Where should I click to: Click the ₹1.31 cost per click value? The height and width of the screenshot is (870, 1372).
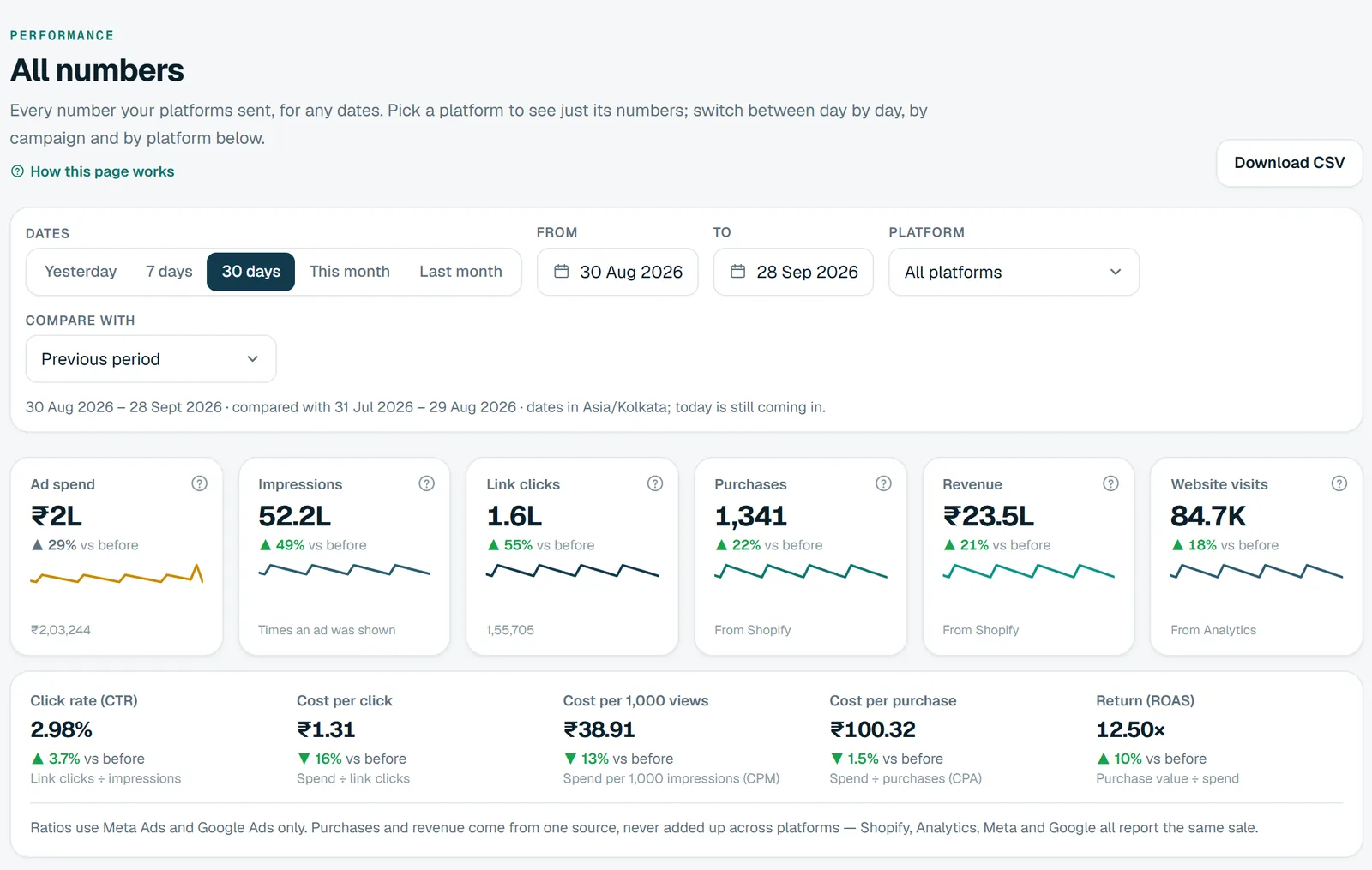tap(326, 729)
